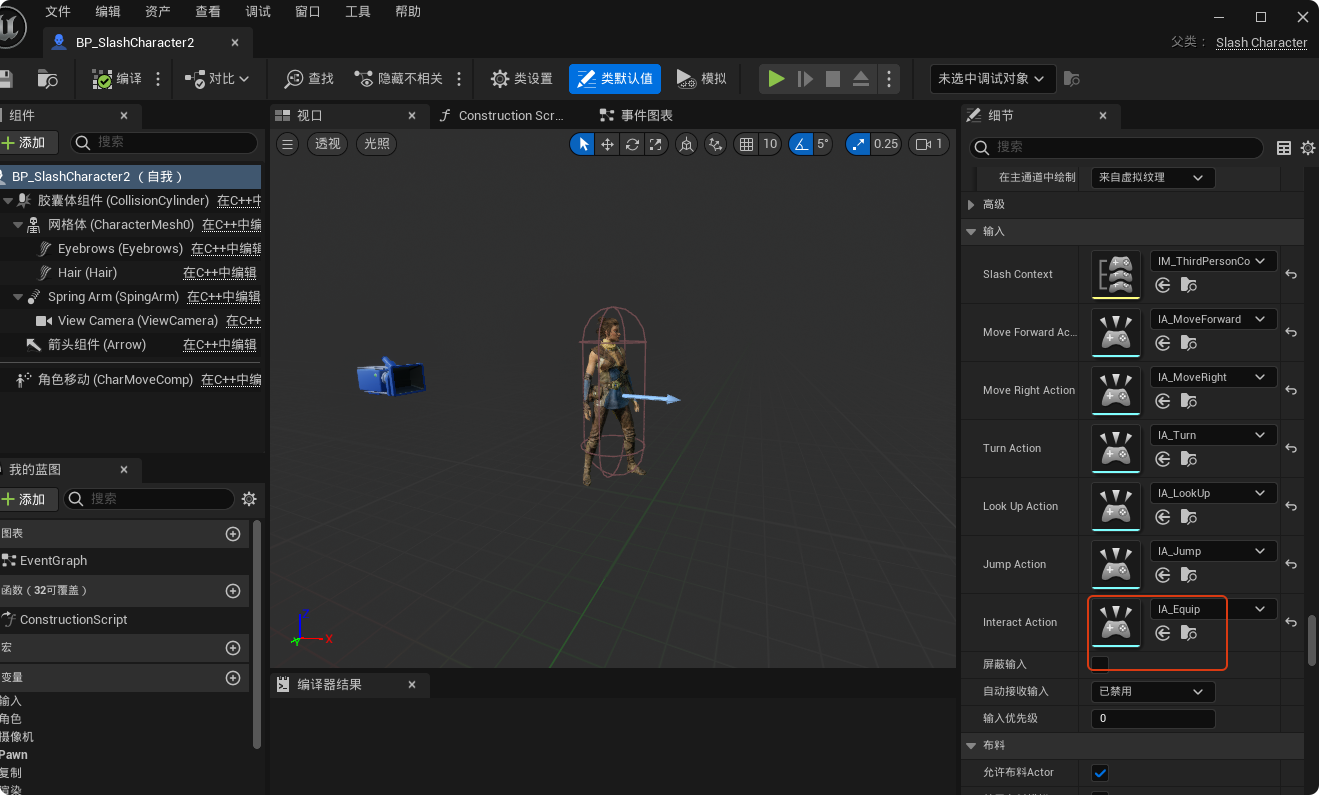Click the Simulation (模拟) button
The image size is (1319, 795).
click(701, 79)
